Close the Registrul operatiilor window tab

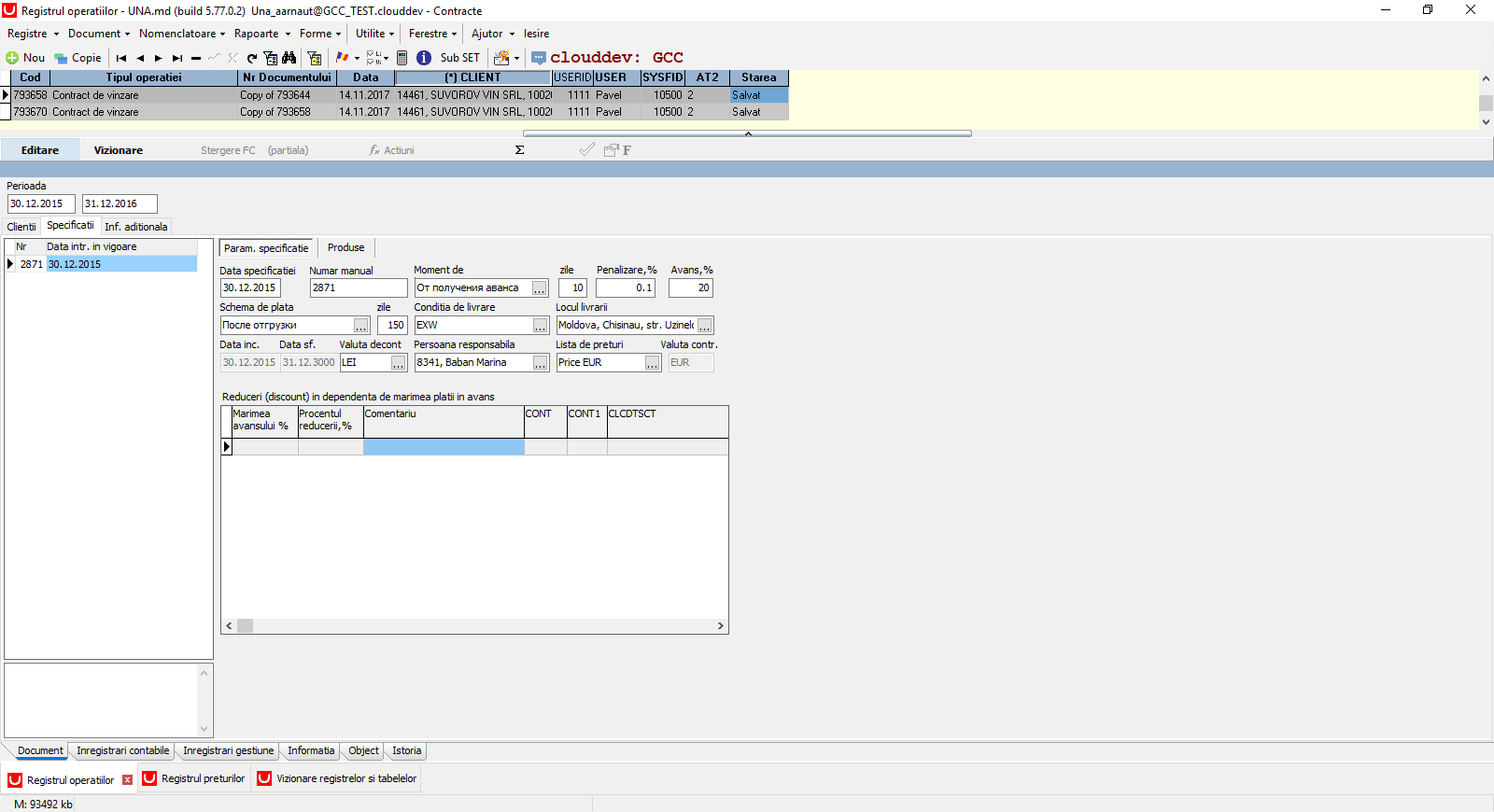[128, 780]
